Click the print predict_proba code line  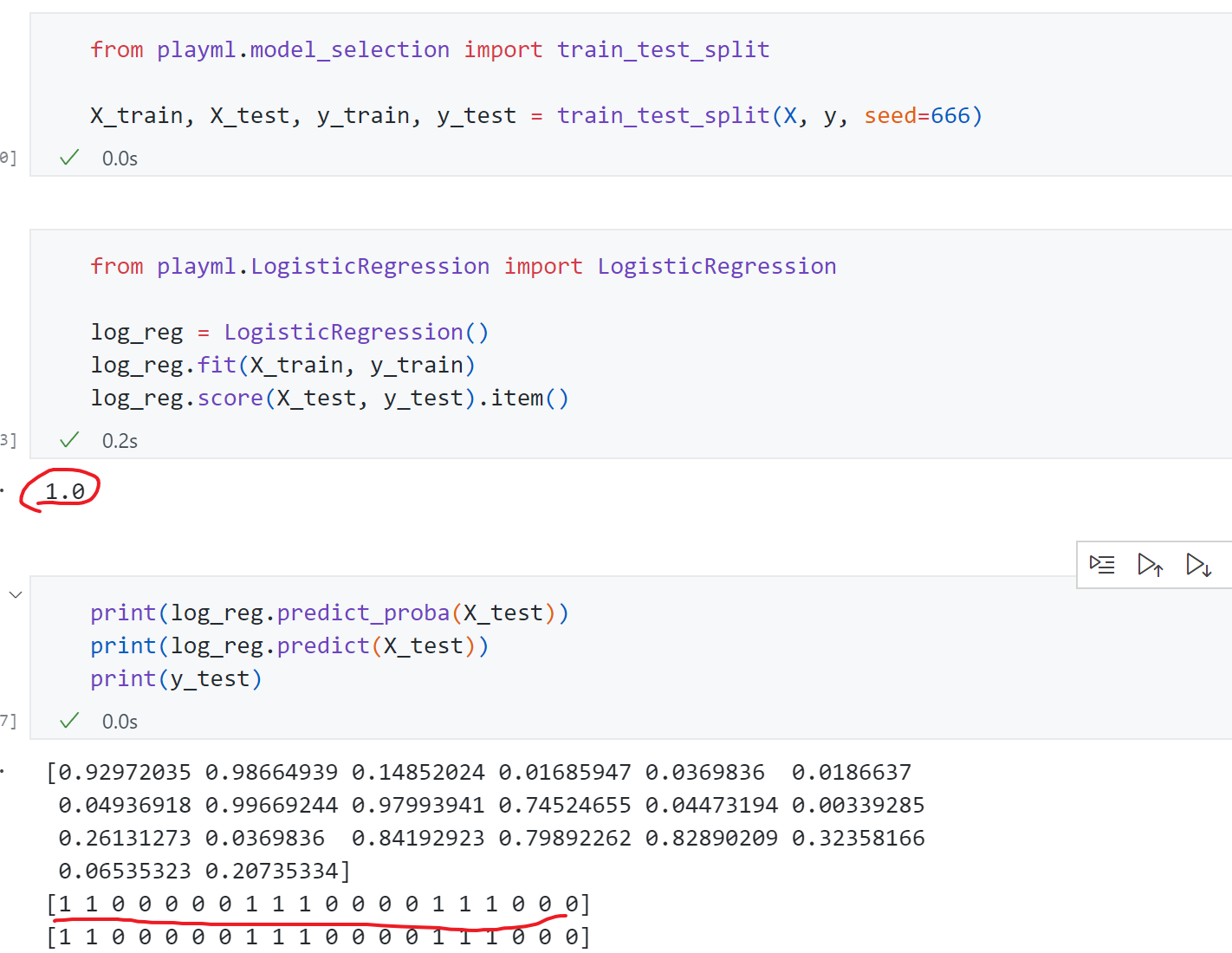[329, 613]
